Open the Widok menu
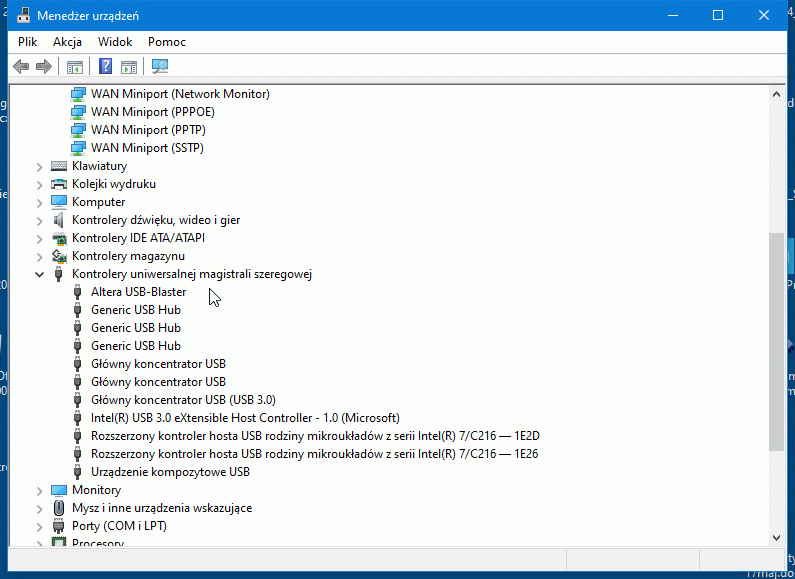 [115, 42]
